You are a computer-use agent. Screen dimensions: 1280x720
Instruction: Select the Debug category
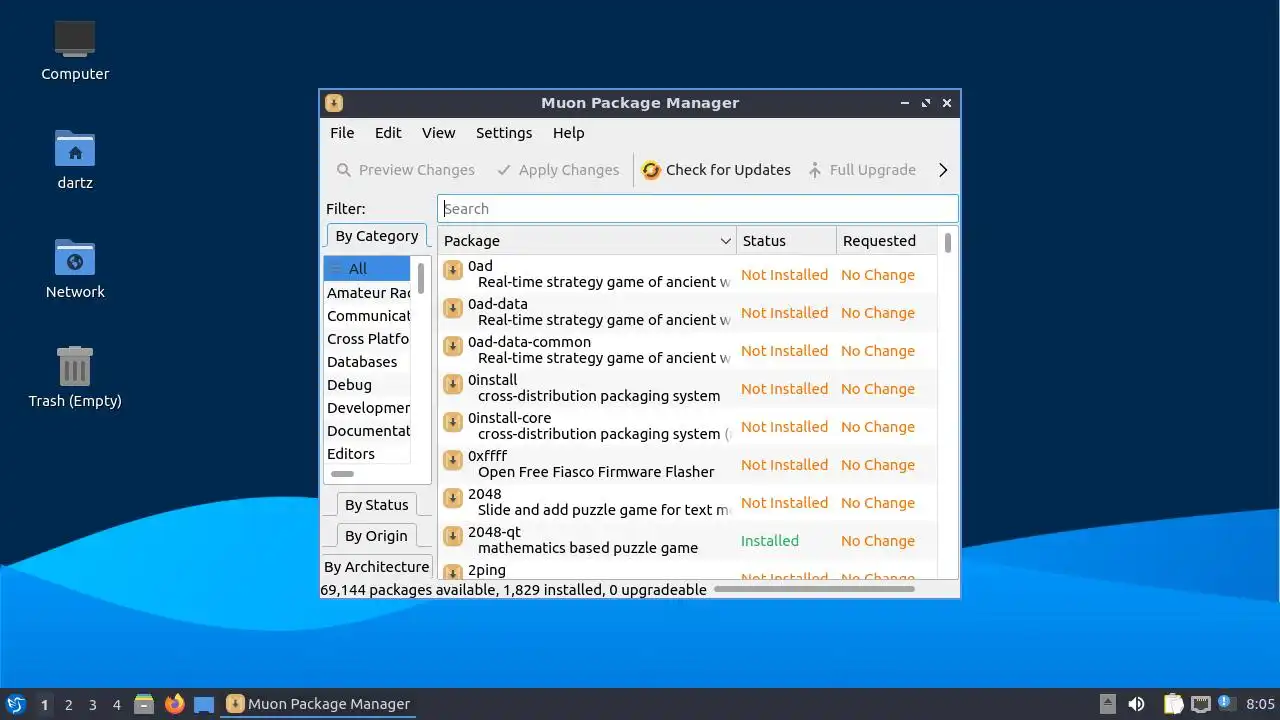pos(366,385)
